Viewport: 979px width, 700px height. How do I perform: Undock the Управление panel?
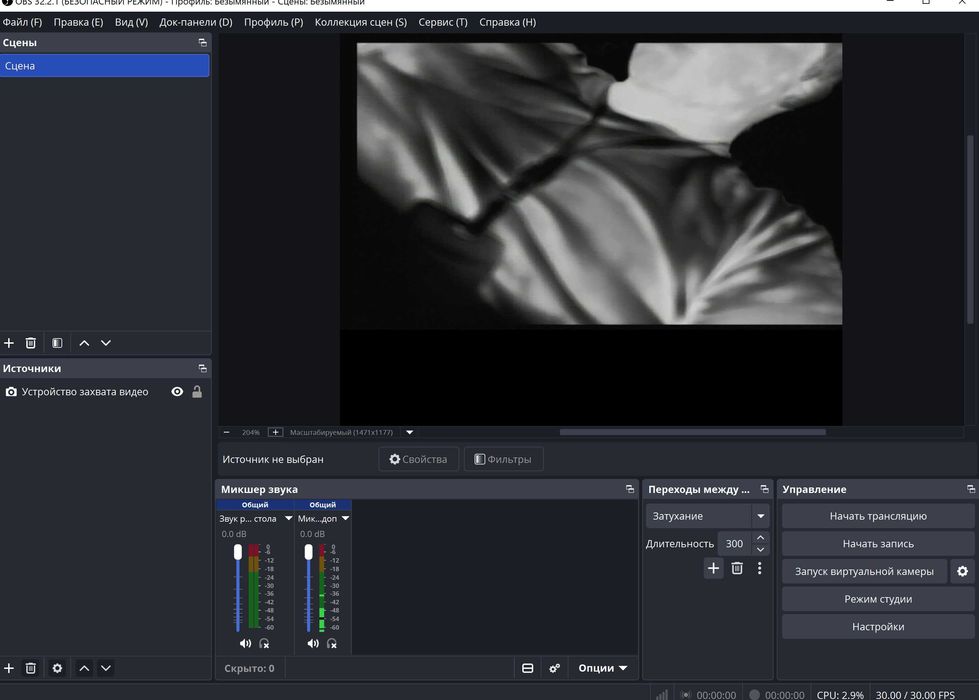coord(971,489)
